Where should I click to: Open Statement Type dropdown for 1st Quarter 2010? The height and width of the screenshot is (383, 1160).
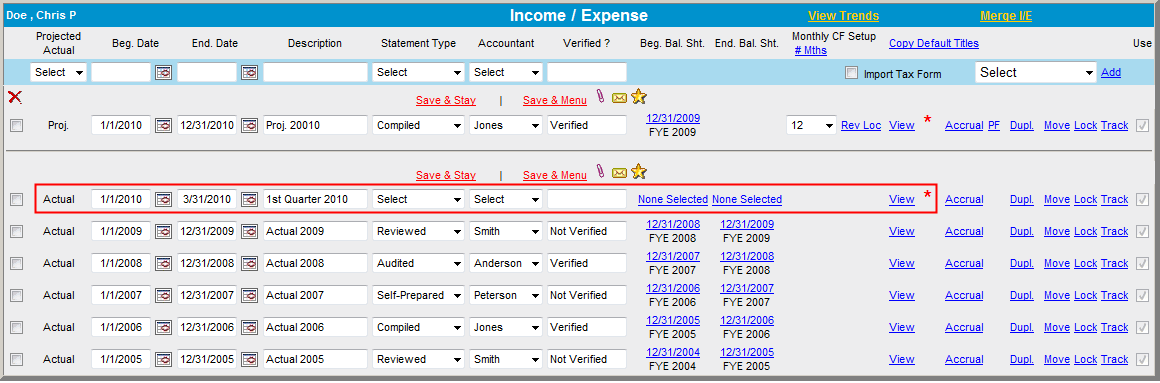pyautogui.click(x=419, y=200)
